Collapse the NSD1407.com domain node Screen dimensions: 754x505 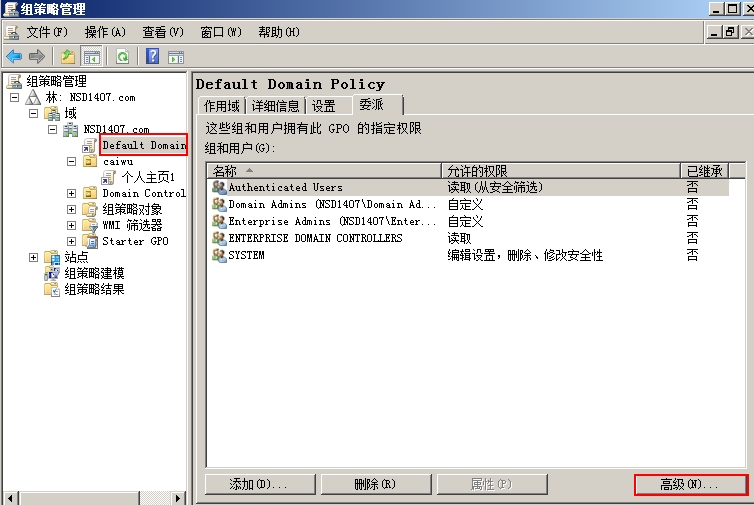52,129
